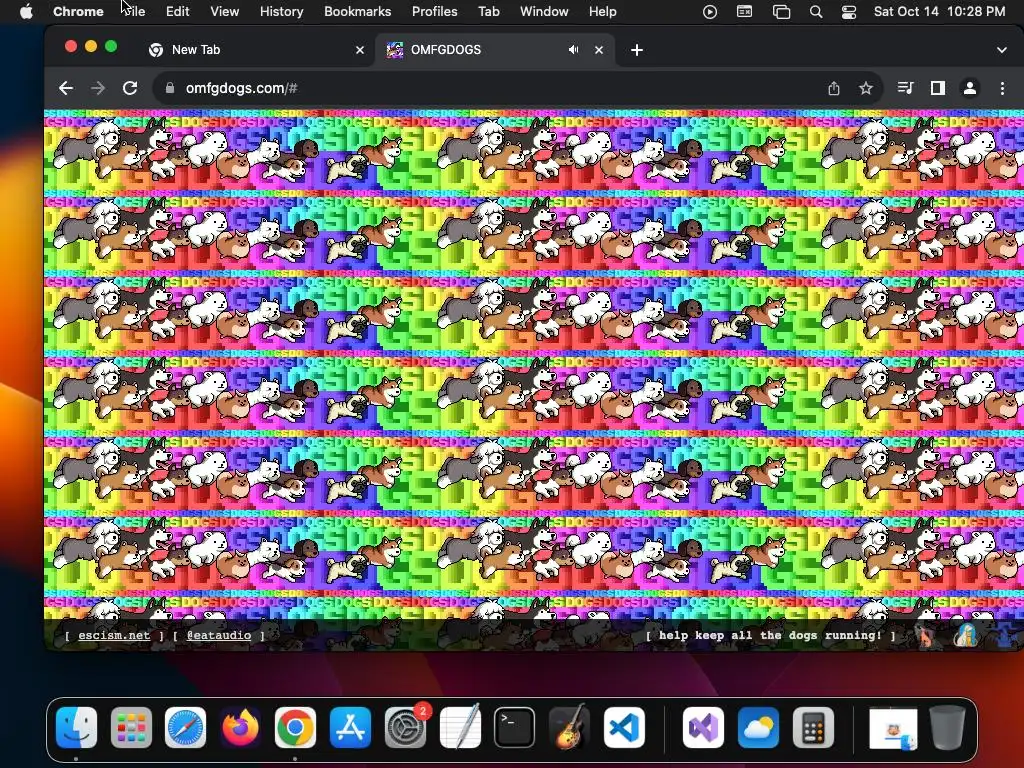Click the dog icon in footer bar
The height and width of the screenshot is (768, 1024).
point(926,635)
